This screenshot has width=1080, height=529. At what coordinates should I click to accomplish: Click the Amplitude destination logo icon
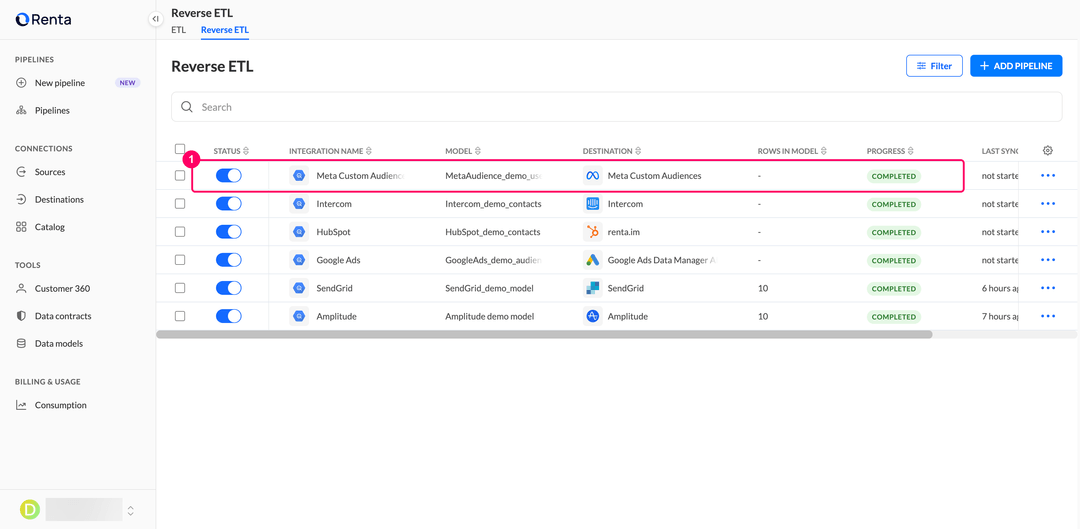[x=592, y=316]
